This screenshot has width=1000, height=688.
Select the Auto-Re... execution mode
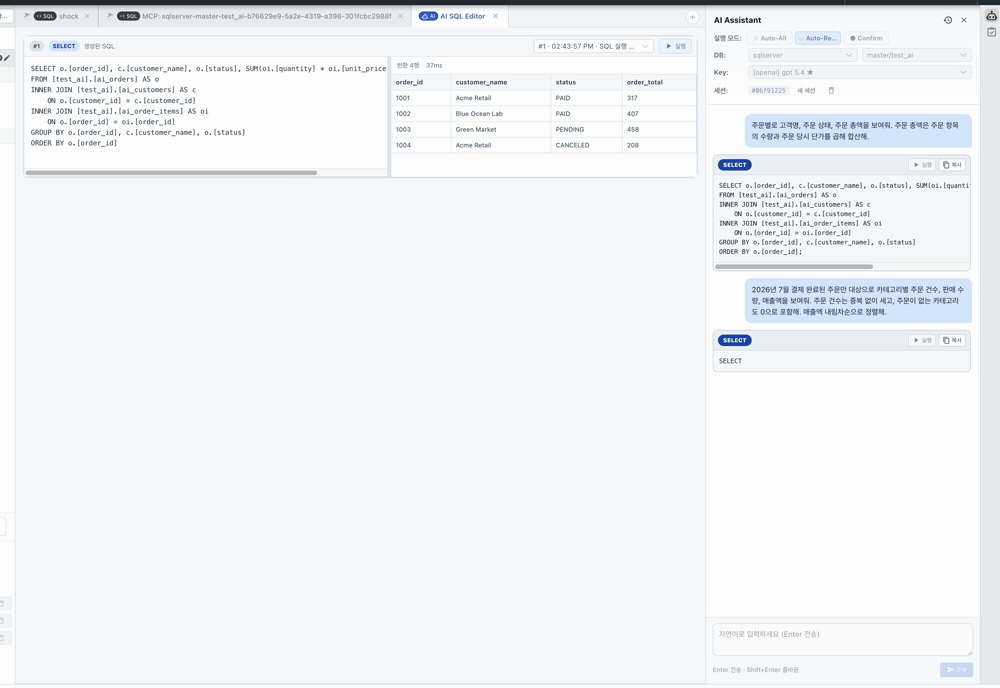(x=818, y=38)
